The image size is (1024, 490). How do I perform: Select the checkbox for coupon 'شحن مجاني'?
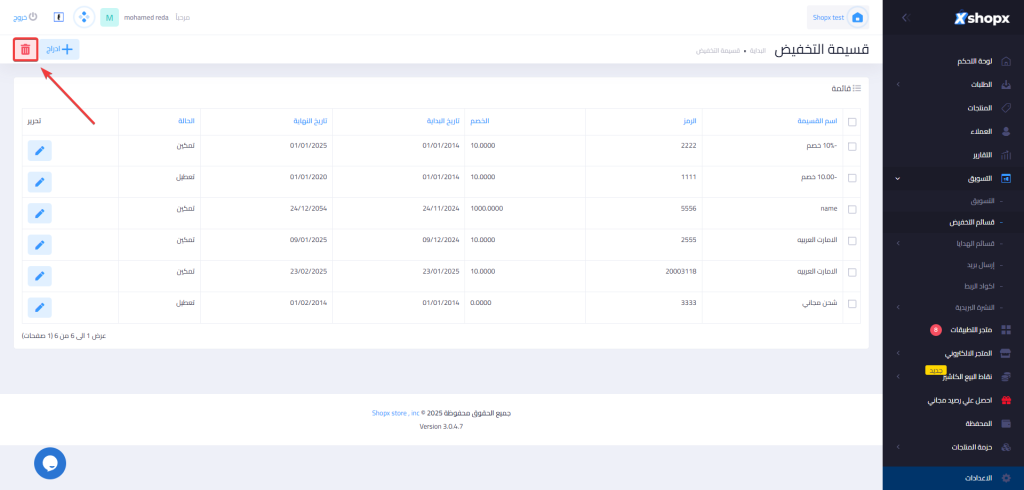pyautogui.click(x=852, y=303)
